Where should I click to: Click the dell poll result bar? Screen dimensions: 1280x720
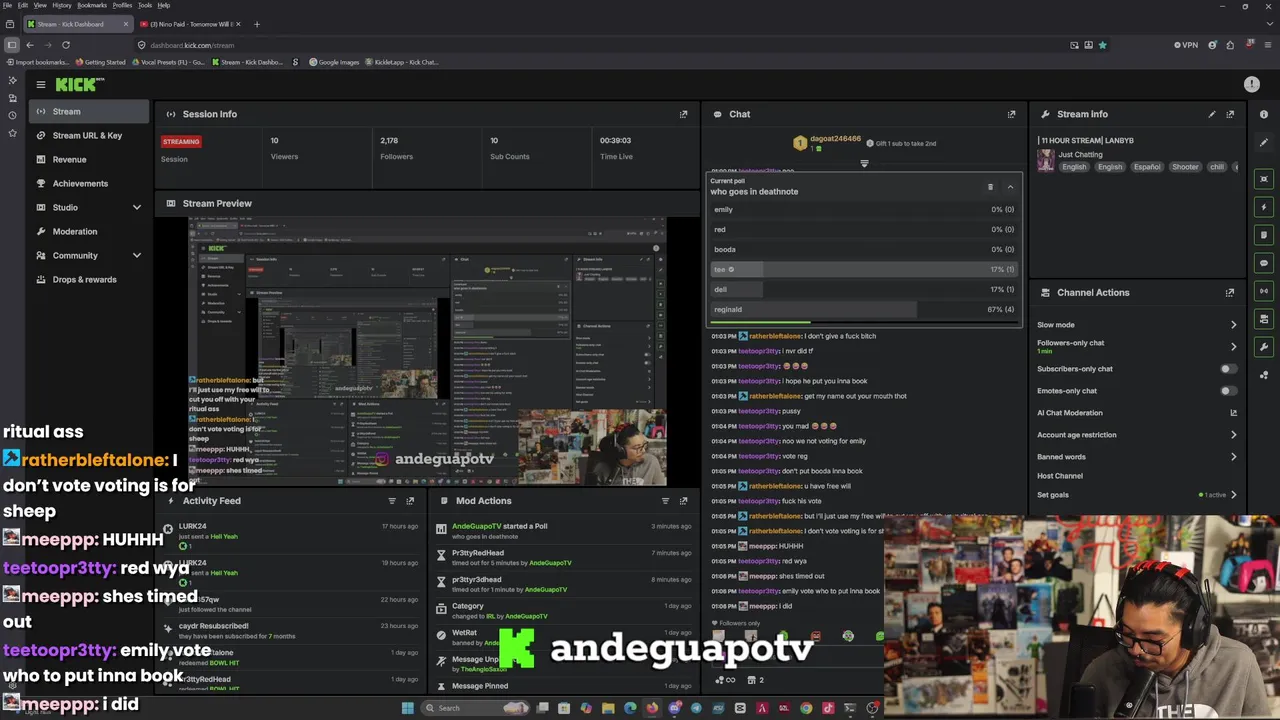864,290
